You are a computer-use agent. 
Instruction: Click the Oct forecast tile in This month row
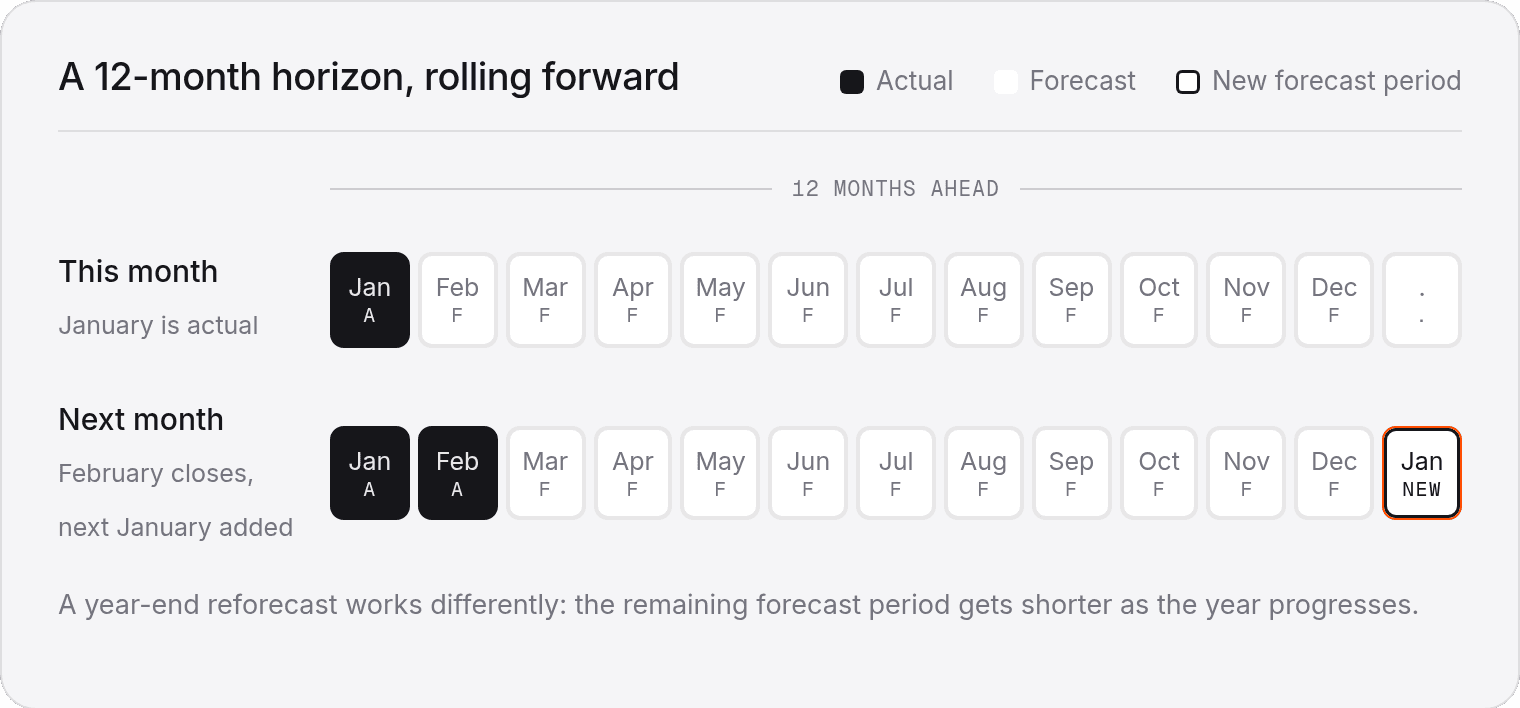[1159, 300]
